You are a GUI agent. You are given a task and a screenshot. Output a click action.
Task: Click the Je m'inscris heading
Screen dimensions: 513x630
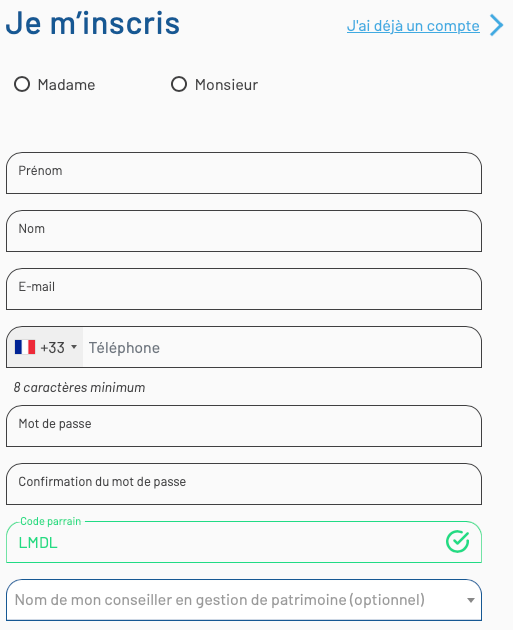[92, 23]
